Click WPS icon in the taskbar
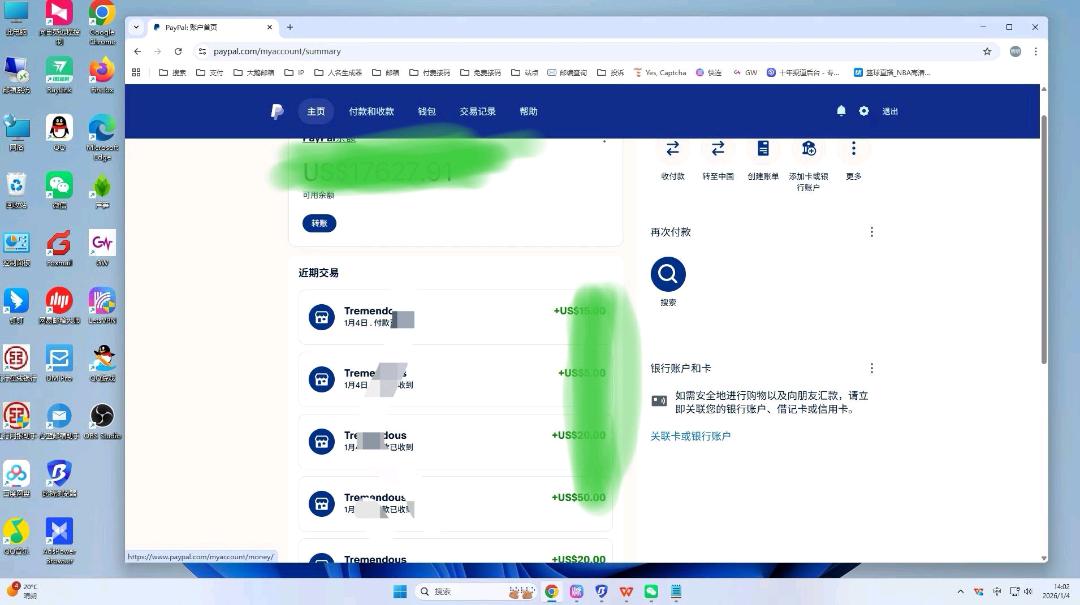 point(626,591)
